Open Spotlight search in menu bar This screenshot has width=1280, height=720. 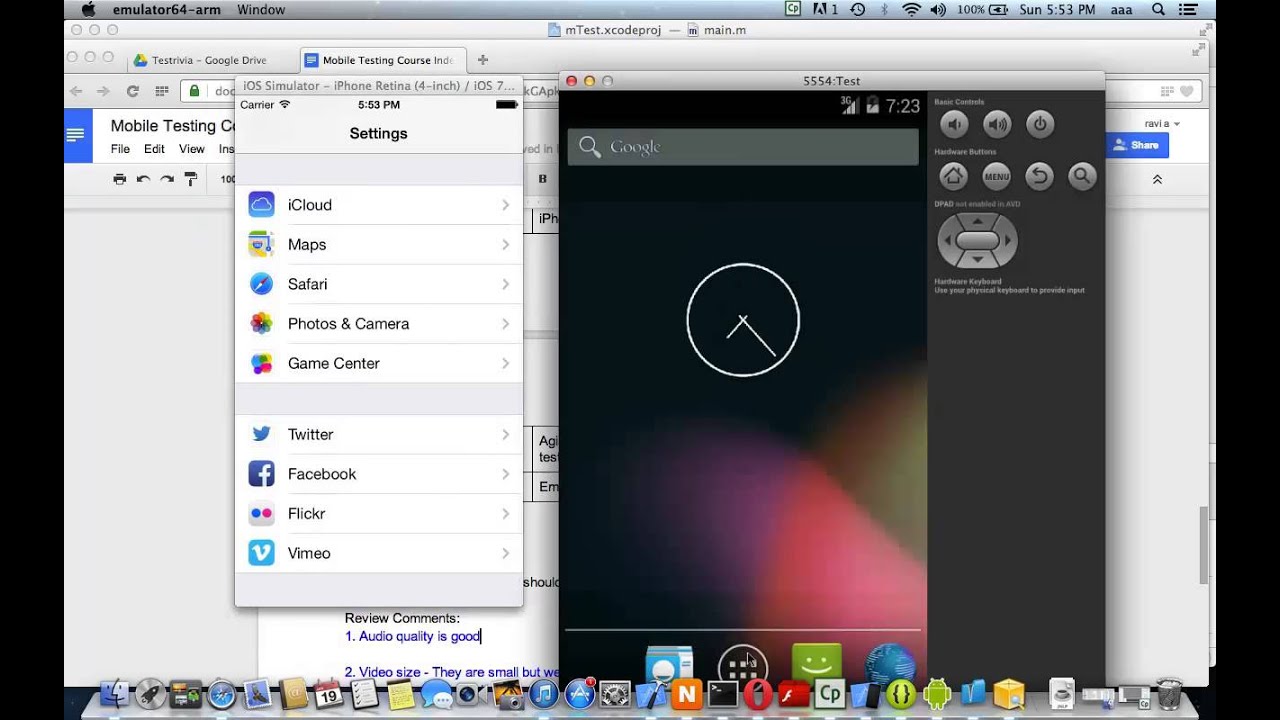(1158, 10)
